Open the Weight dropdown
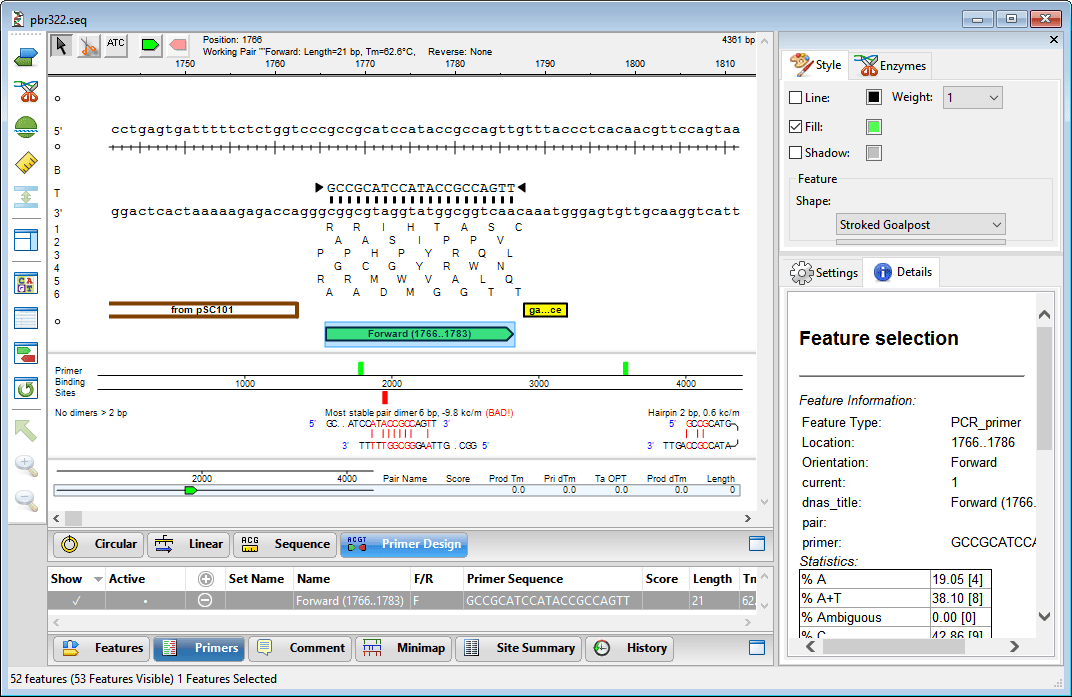1072x697 pixels. (x=973, y=98)
